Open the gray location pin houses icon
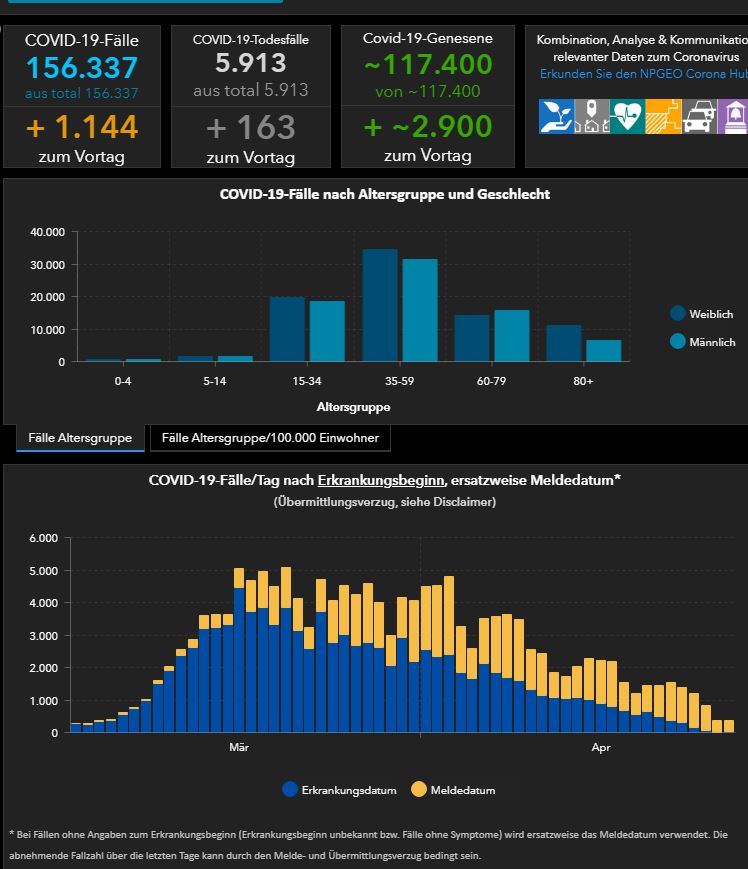The height and width of the screenshot is (869, 748). point(592,116)
